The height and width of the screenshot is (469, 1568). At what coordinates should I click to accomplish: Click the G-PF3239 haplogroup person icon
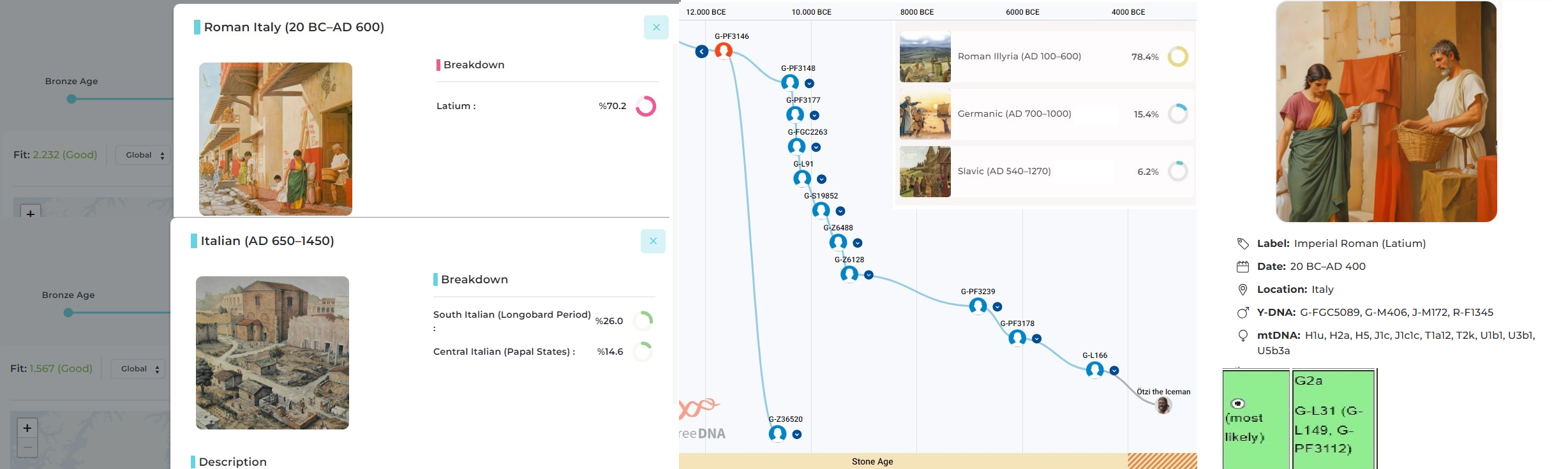(978, 306)
